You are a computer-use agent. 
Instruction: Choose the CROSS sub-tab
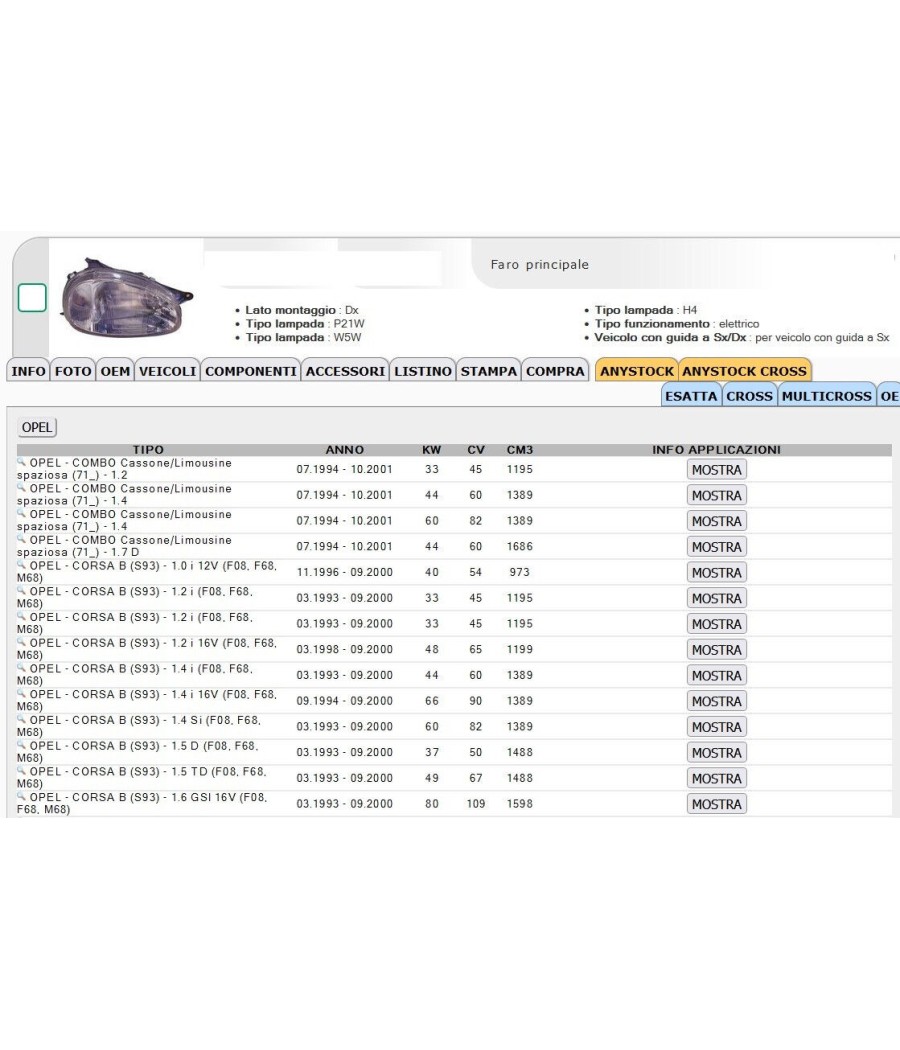point(749,396)
